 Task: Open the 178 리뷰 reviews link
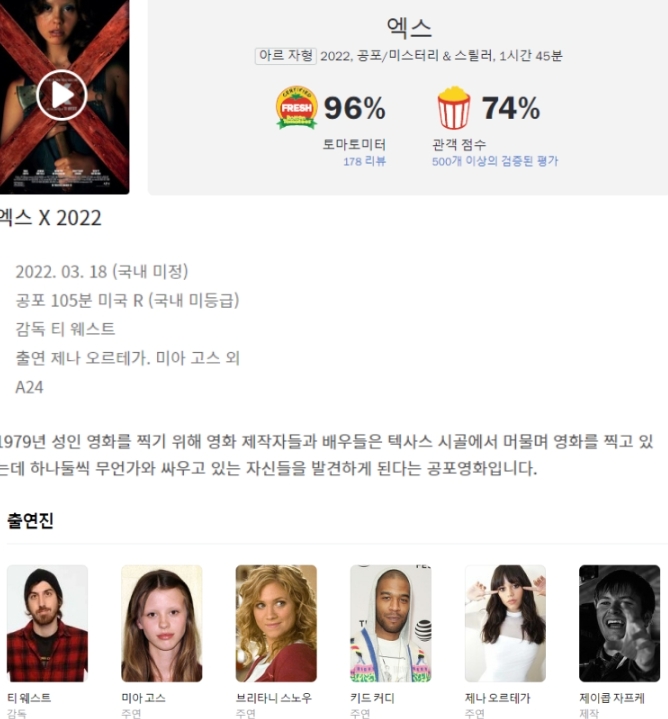click(x=364, y=161)
